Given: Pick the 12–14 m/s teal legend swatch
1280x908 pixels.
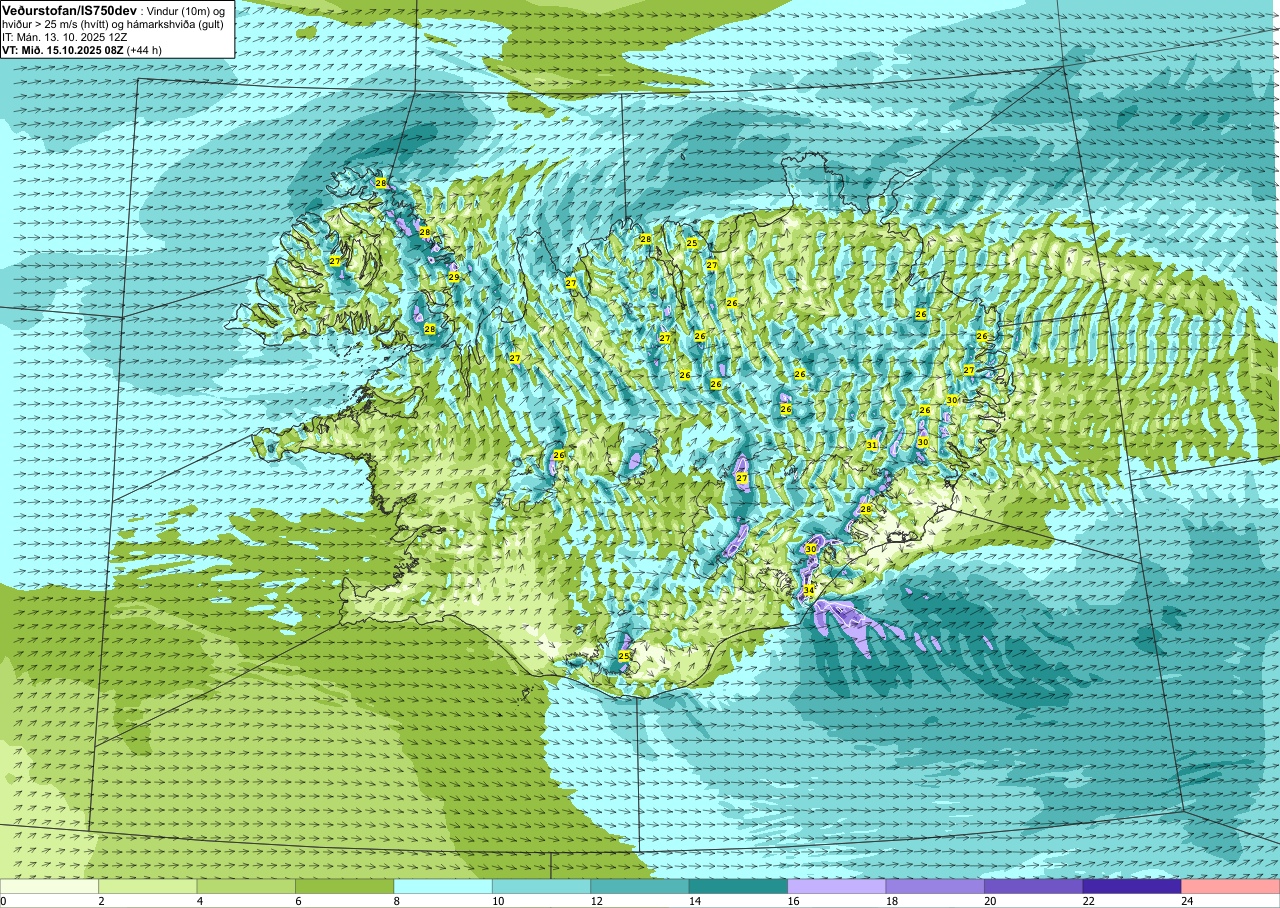Looking at the screenshot, I should [x=640, y=886].
